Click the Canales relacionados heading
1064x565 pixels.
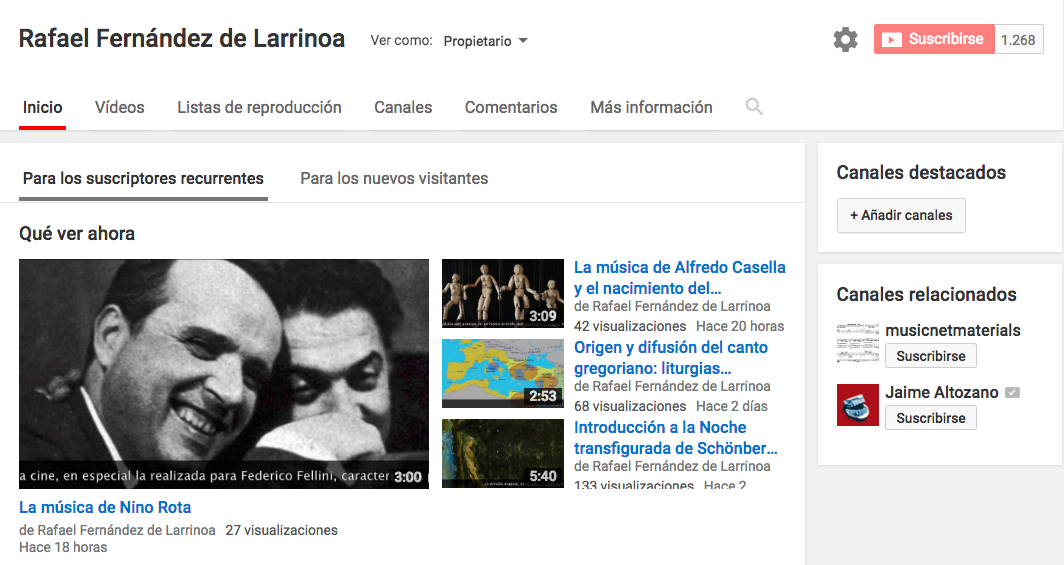(926, 294)
